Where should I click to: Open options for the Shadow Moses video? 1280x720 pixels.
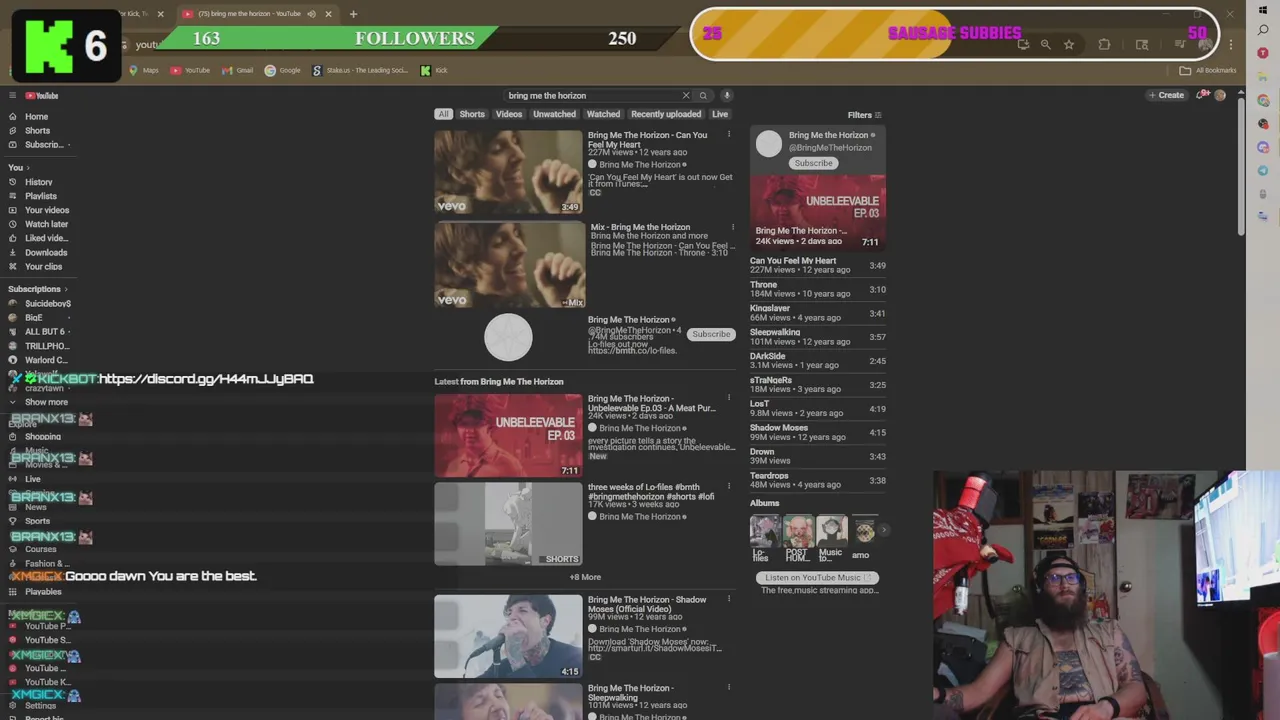point(729,600)
